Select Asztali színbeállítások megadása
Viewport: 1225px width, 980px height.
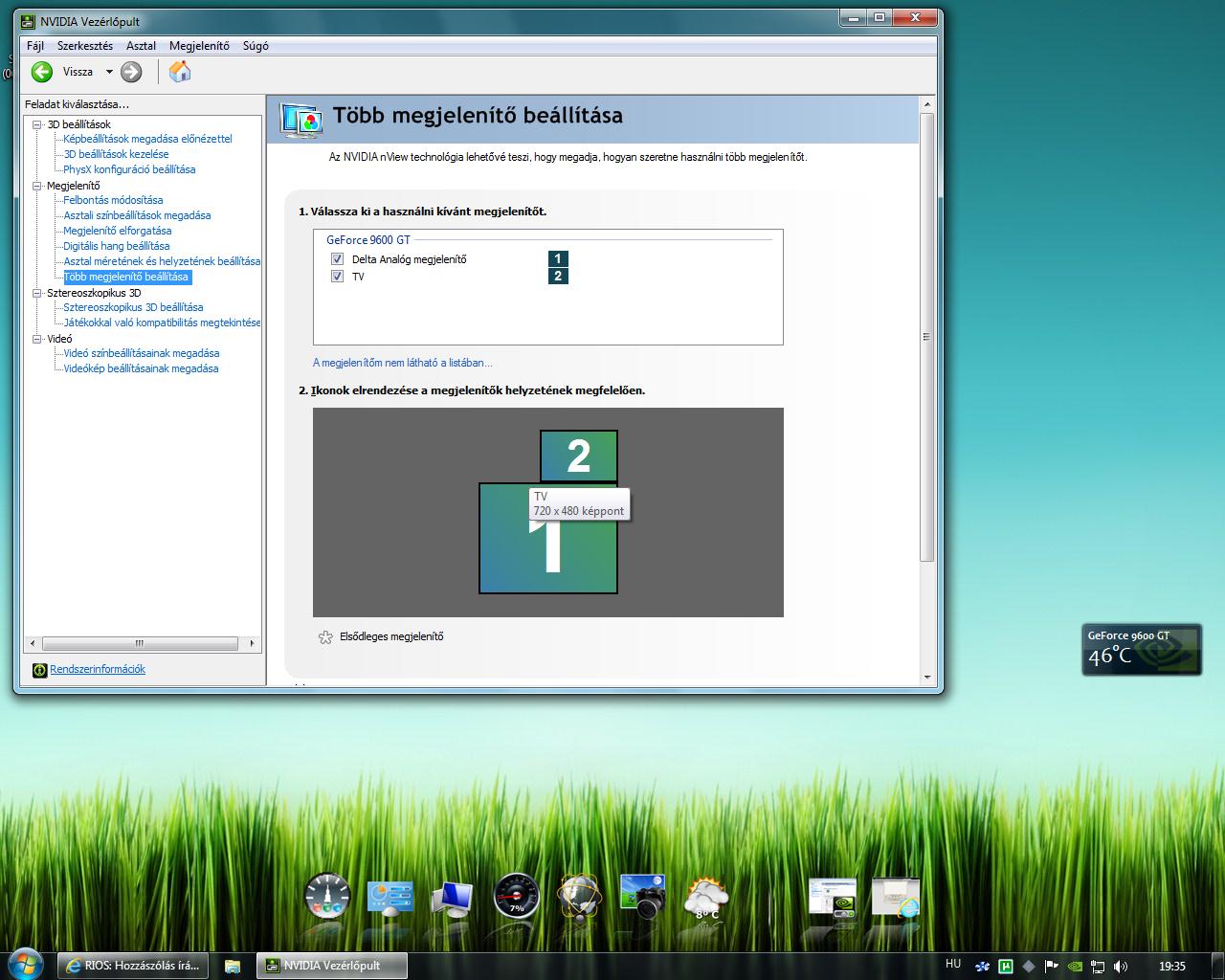coord(137,215)
